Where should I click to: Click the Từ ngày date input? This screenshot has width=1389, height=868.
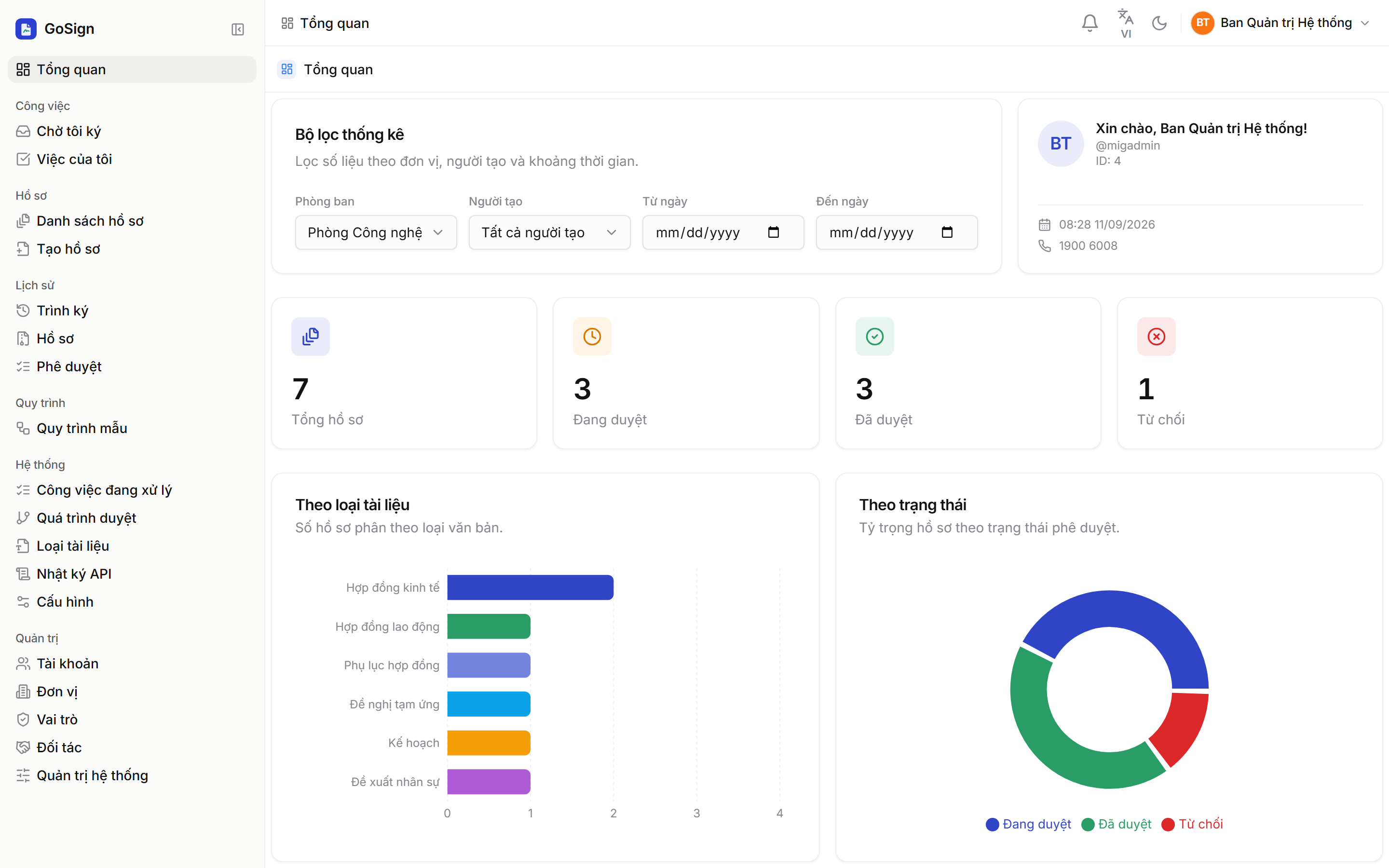point(722,232)
